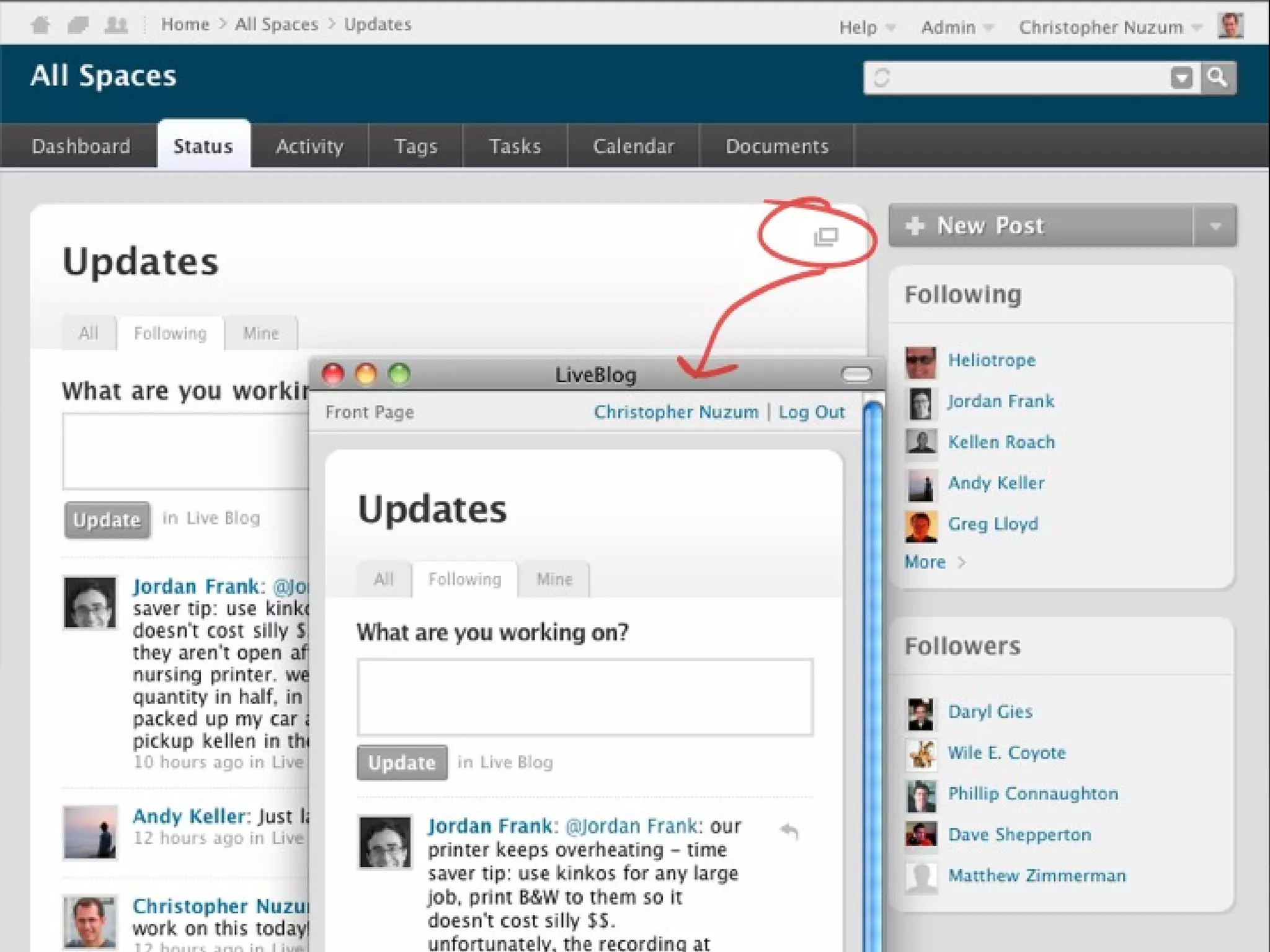This screenshot has width=1270, height=952.
Task: Select the Mine tab in LiveBlog window
Action: pyautogui.click(x=554, y=580)
